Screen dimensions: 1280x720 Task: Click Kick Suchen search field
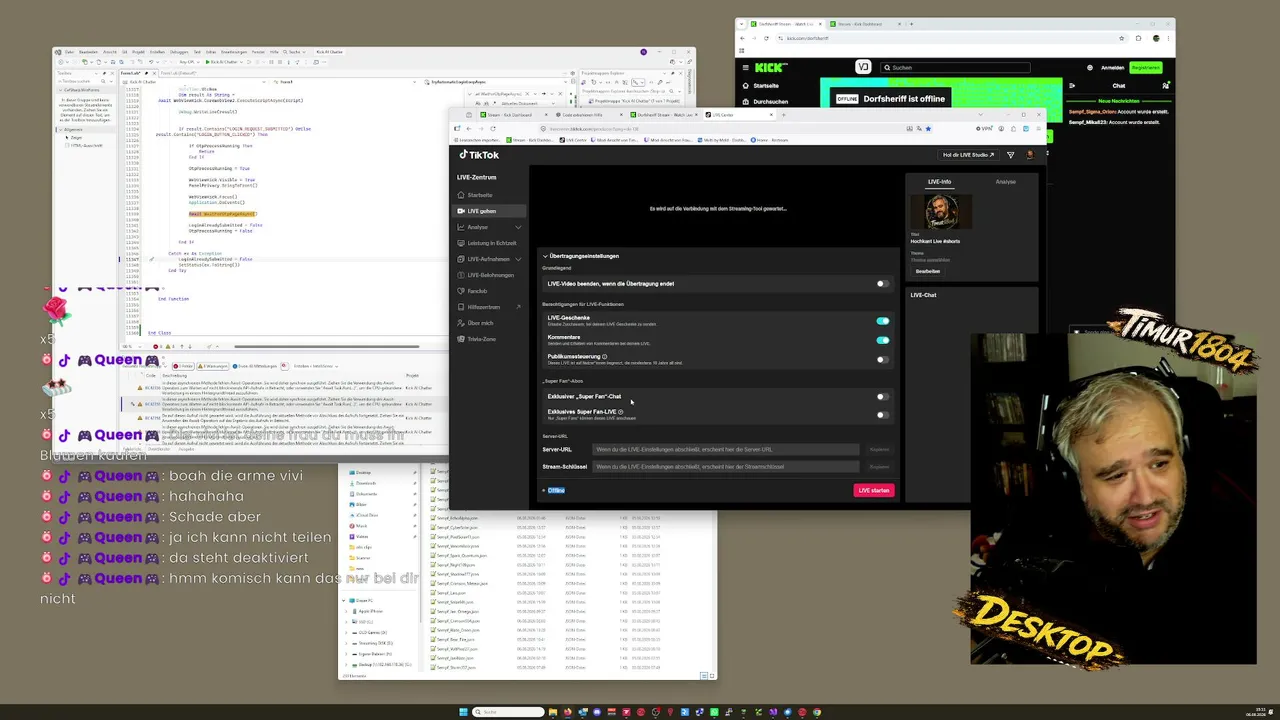pyautogui.click(x=955, y=68)
